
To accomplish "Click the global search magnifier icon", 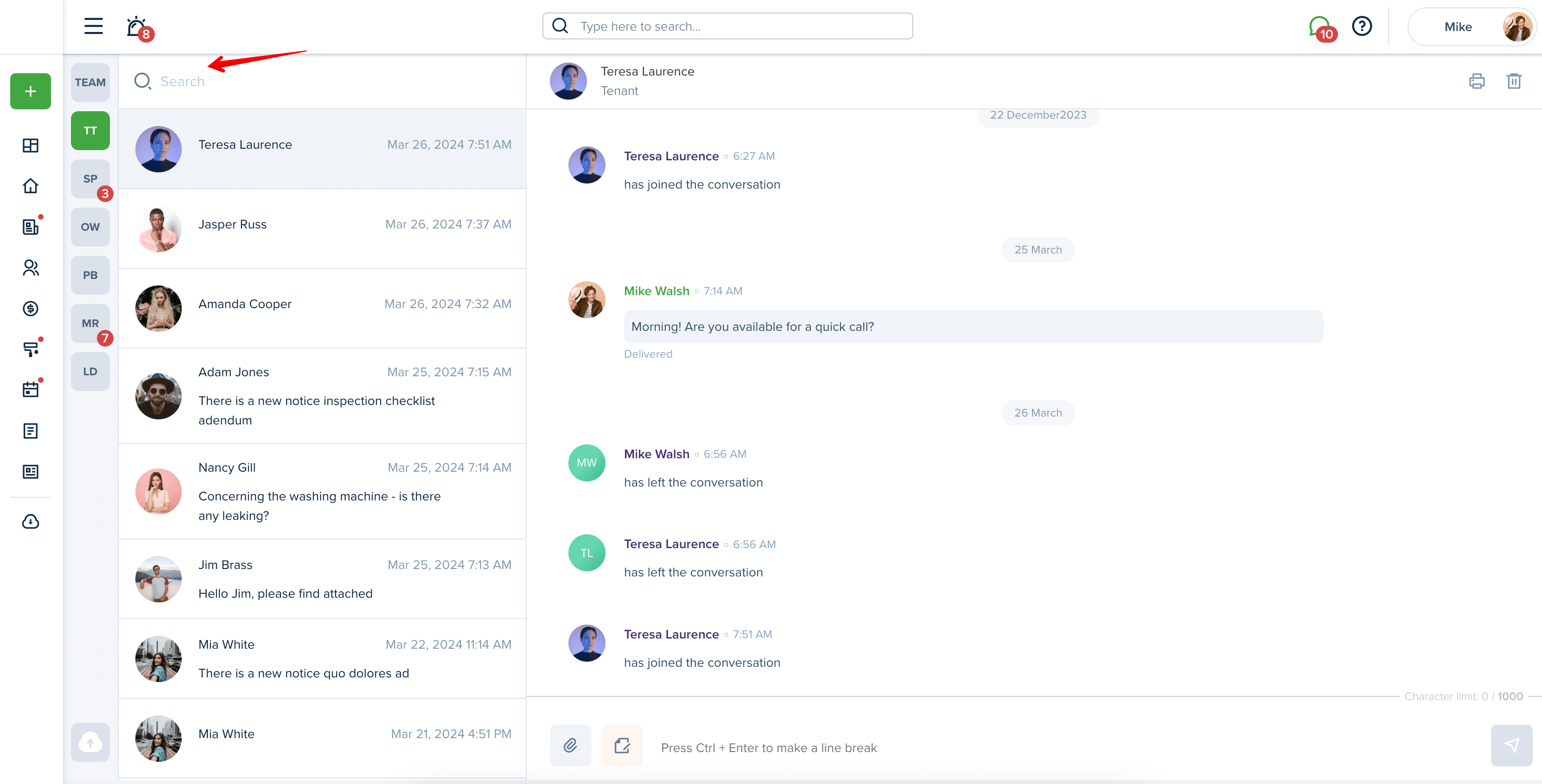I will coord(560,26).
